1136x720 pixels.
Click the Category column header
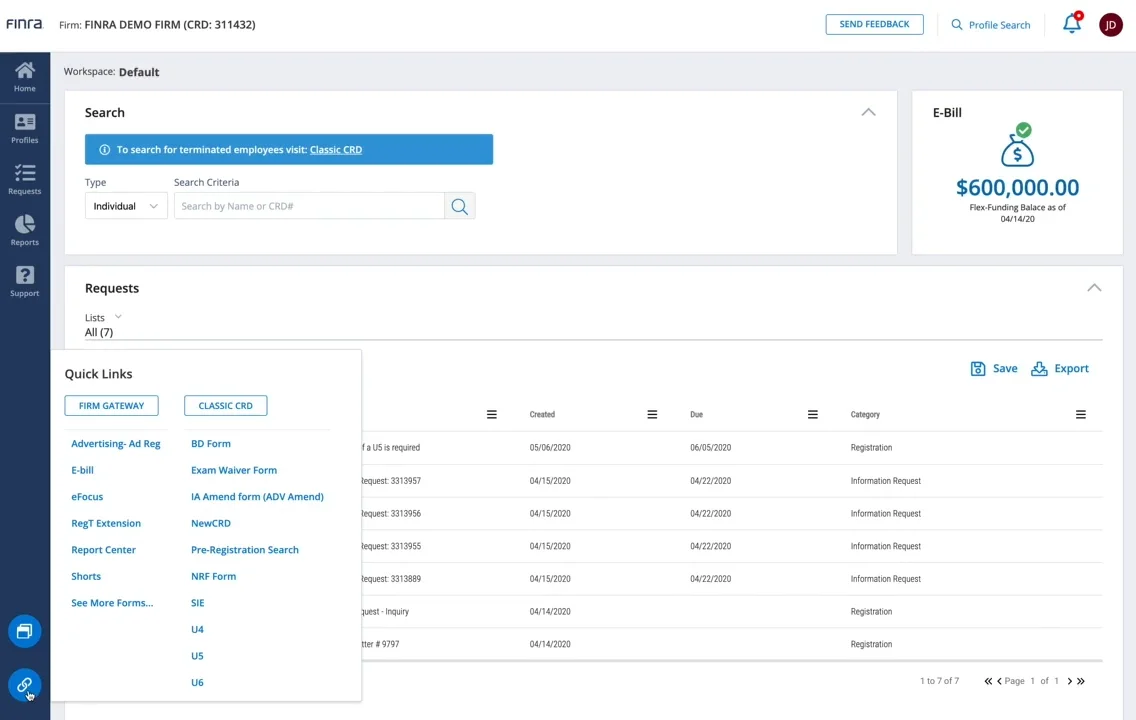(x=865, y=414)
